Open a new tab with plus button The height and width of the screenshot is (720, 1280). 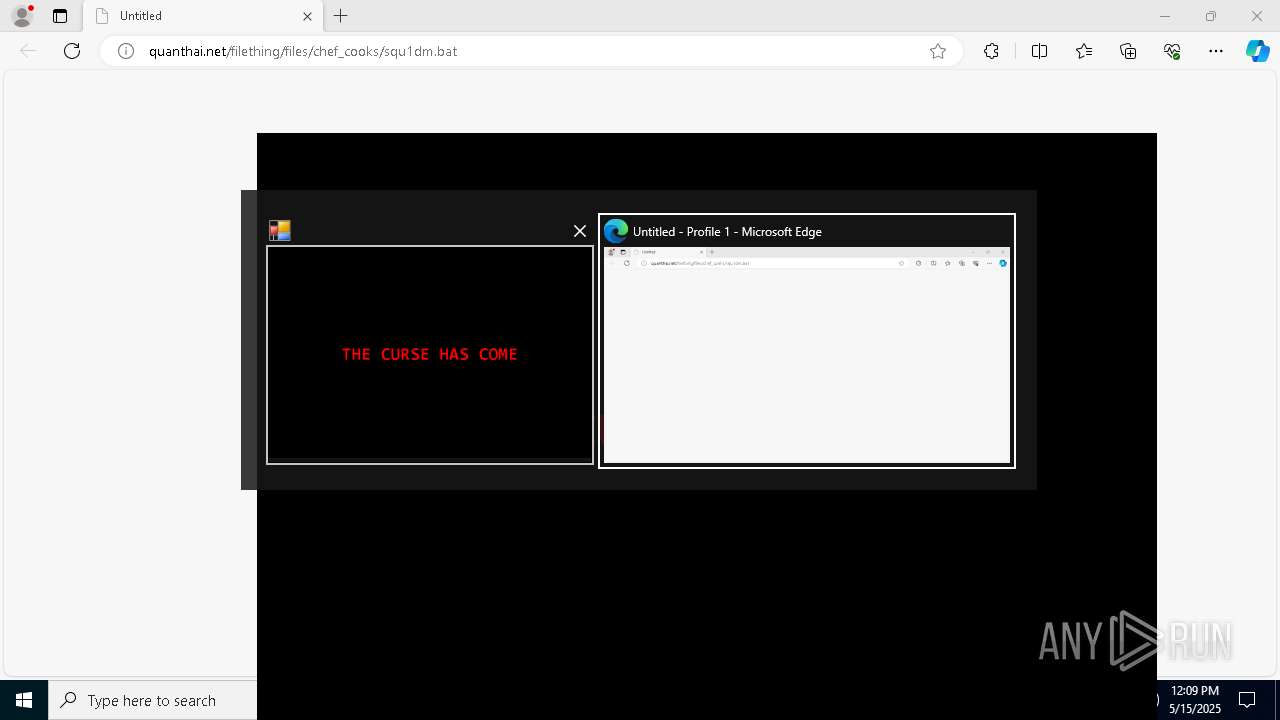[341, 16]
